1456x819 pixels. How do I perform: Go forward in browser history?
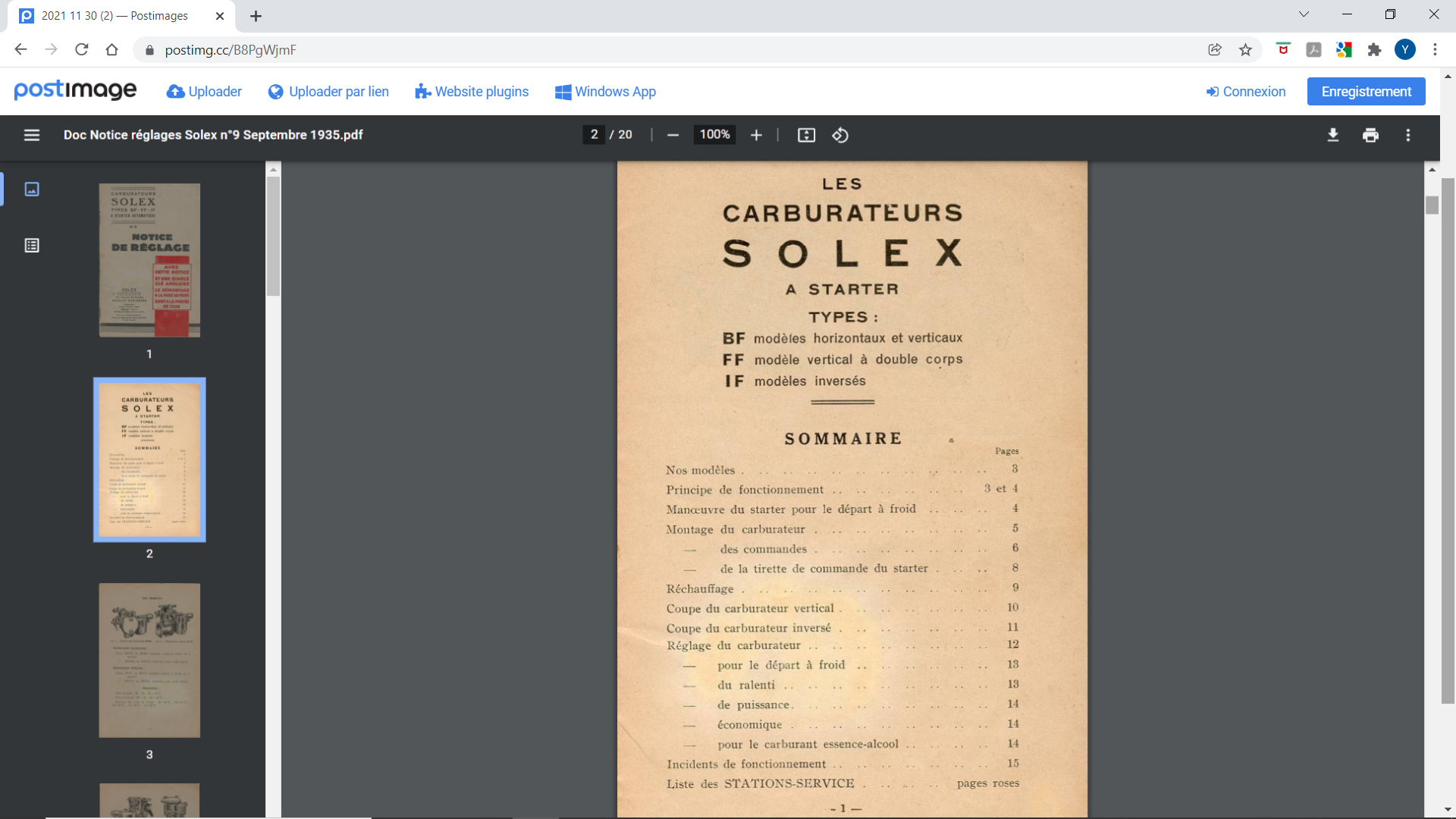click(x=51, y=49)
